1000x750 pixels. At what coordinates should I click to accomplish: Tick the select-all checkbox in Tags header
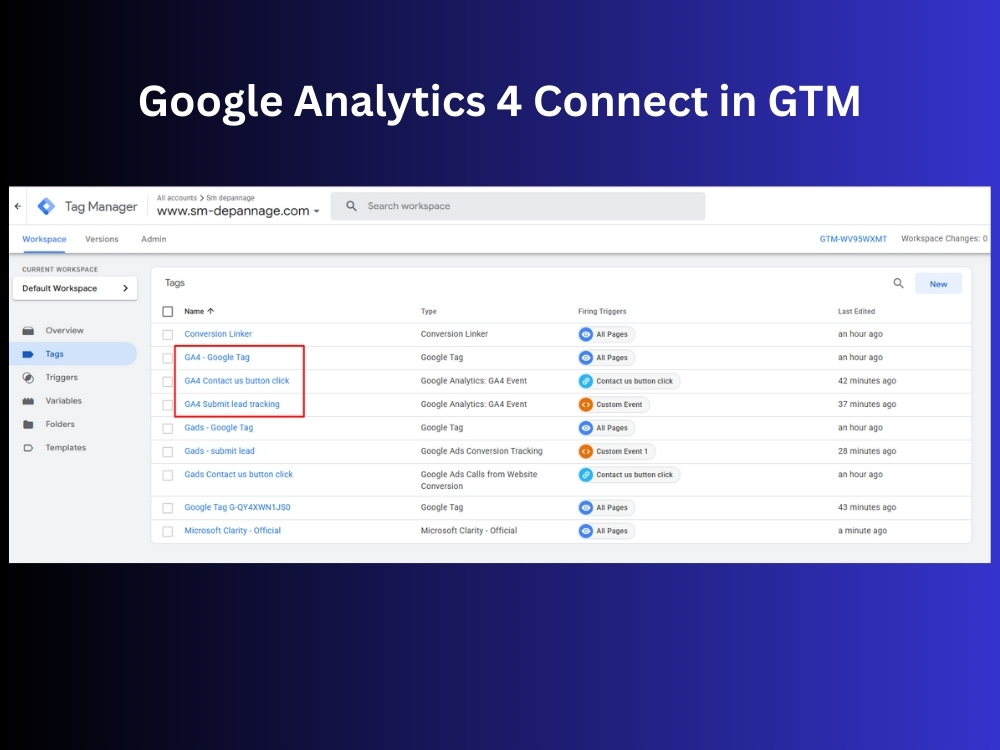click(x=168, y=311)
